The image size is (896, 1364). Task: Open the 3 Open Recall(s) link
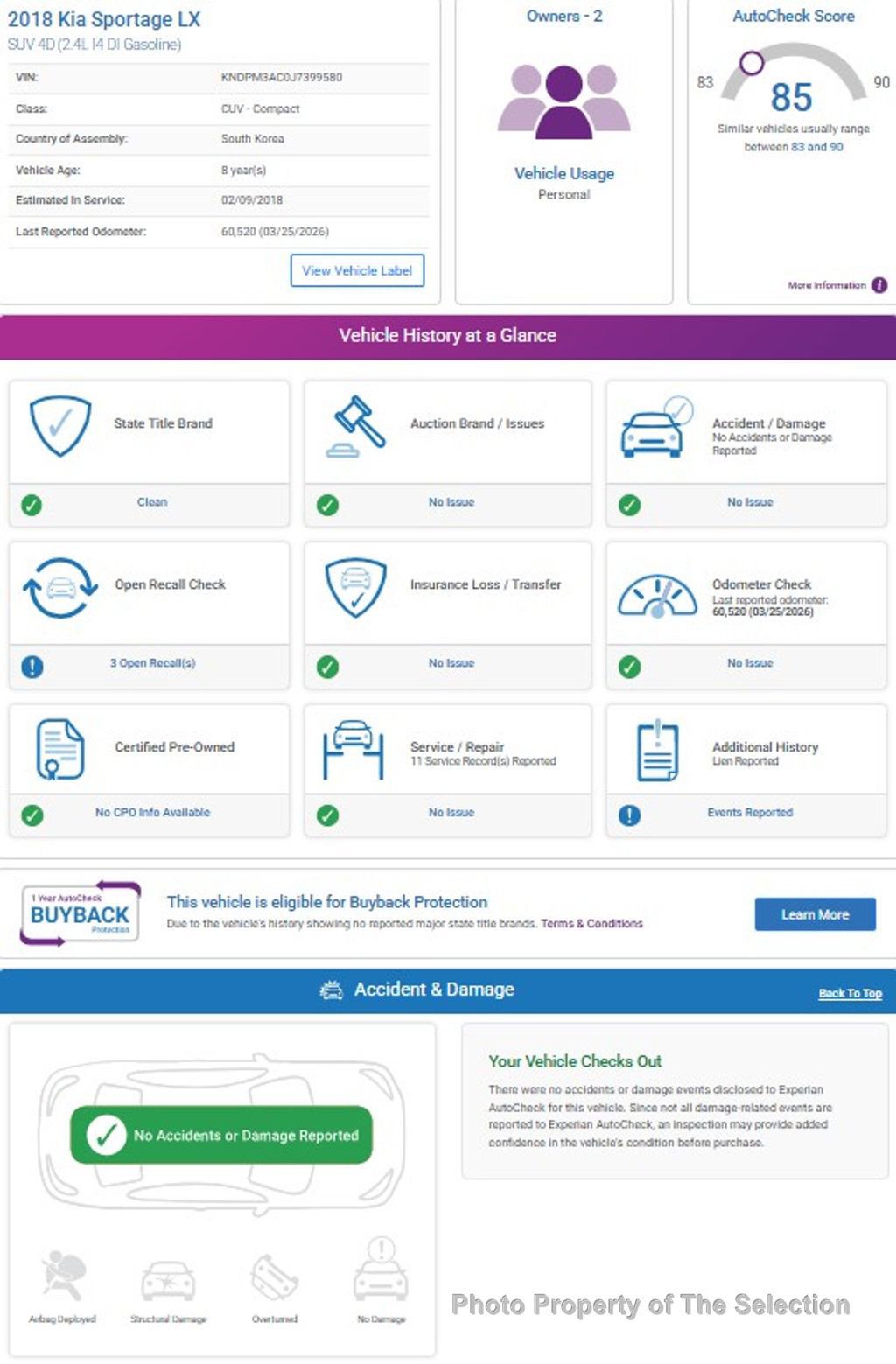pos(152,663)
